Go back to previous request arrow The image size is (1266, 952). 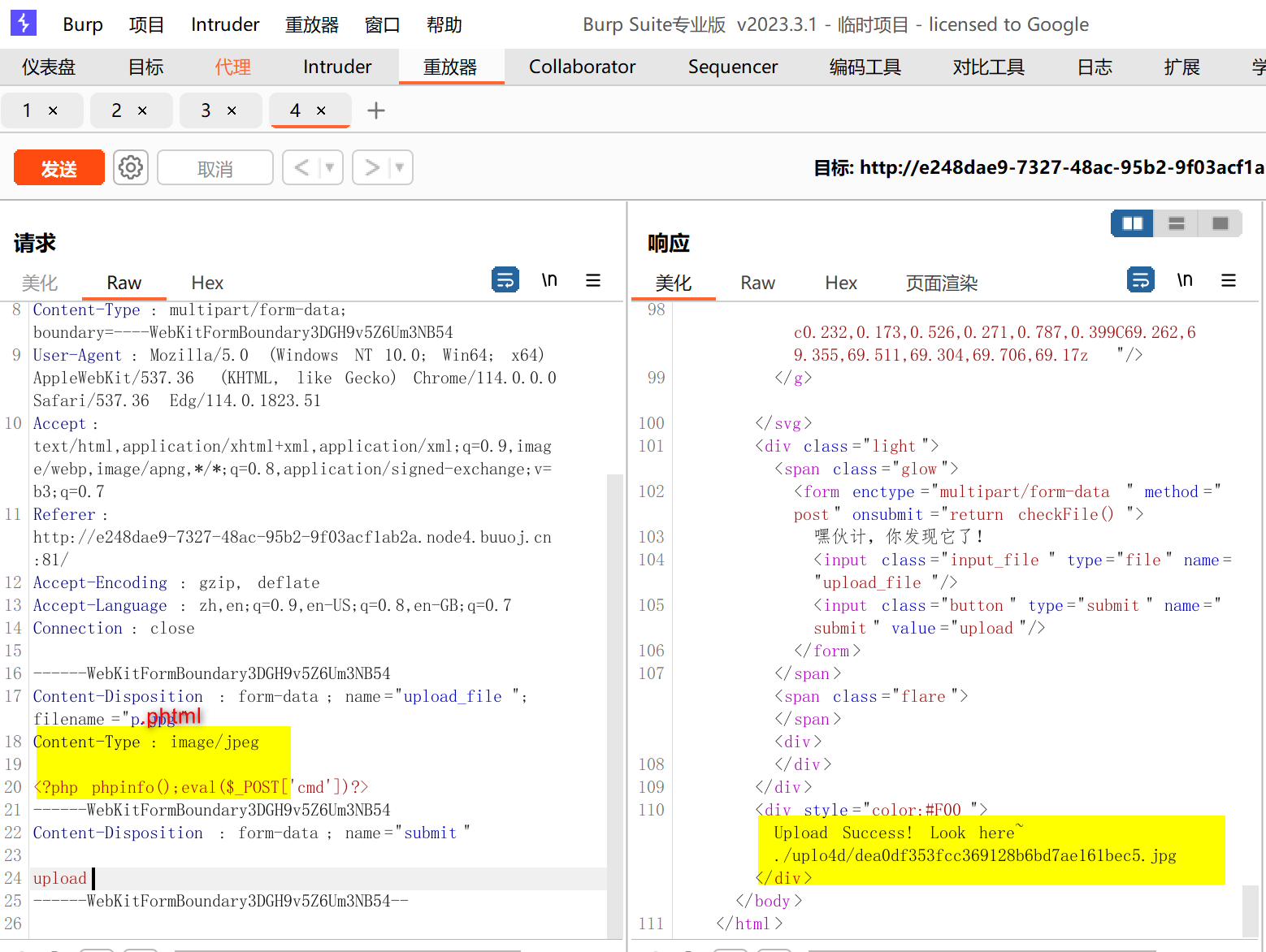tap(301, 167)
